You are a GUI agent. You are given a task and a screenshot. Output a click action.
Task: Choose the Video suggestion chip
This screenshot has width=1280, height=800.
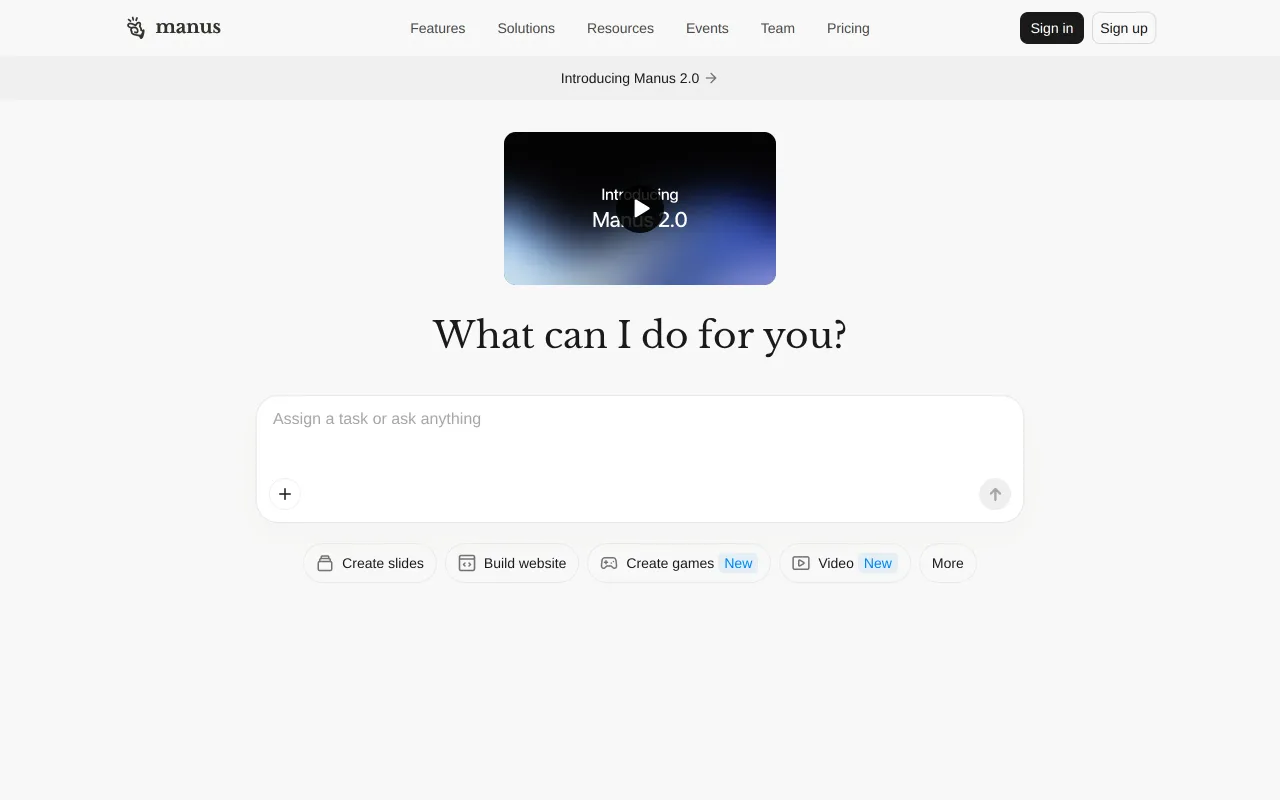[x=845, y=563]
